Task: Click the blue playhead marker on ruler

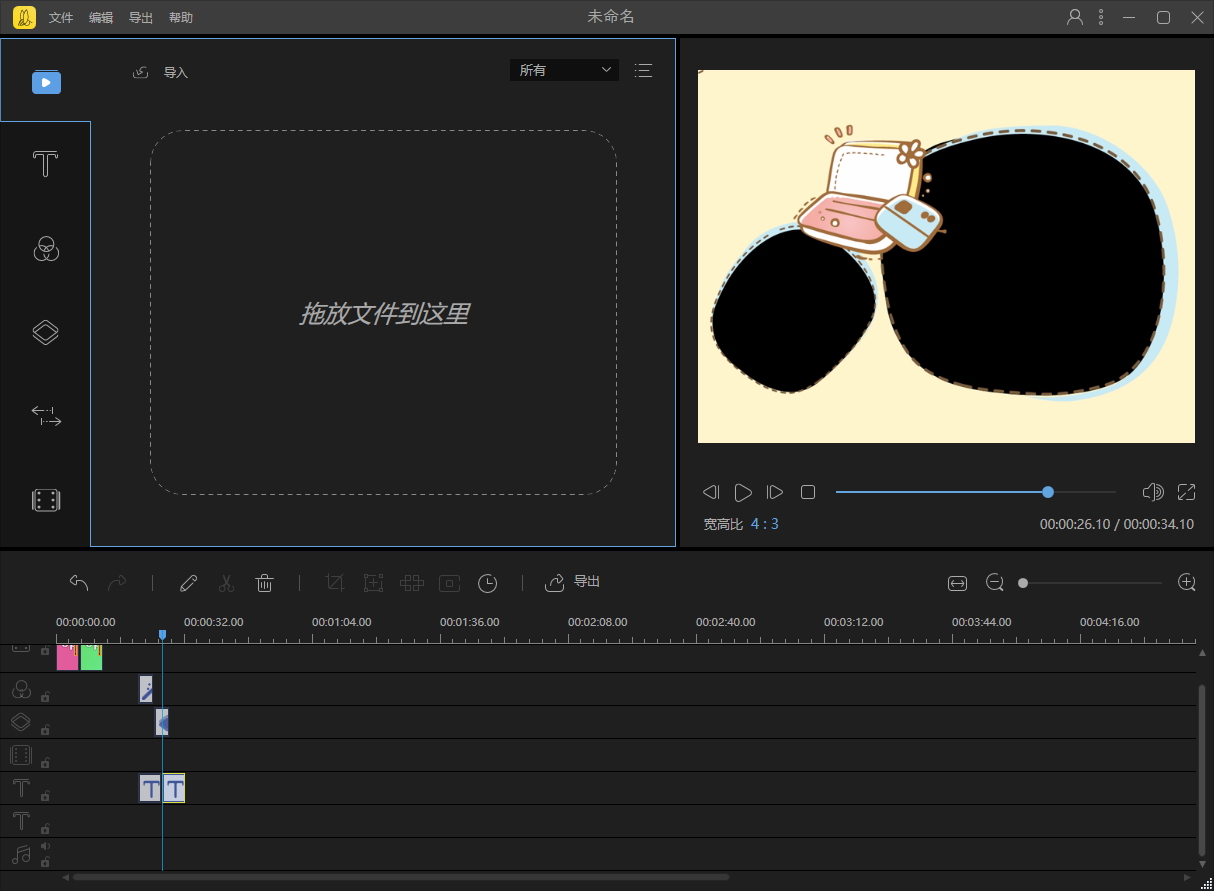Action: [x=162, y=635]
